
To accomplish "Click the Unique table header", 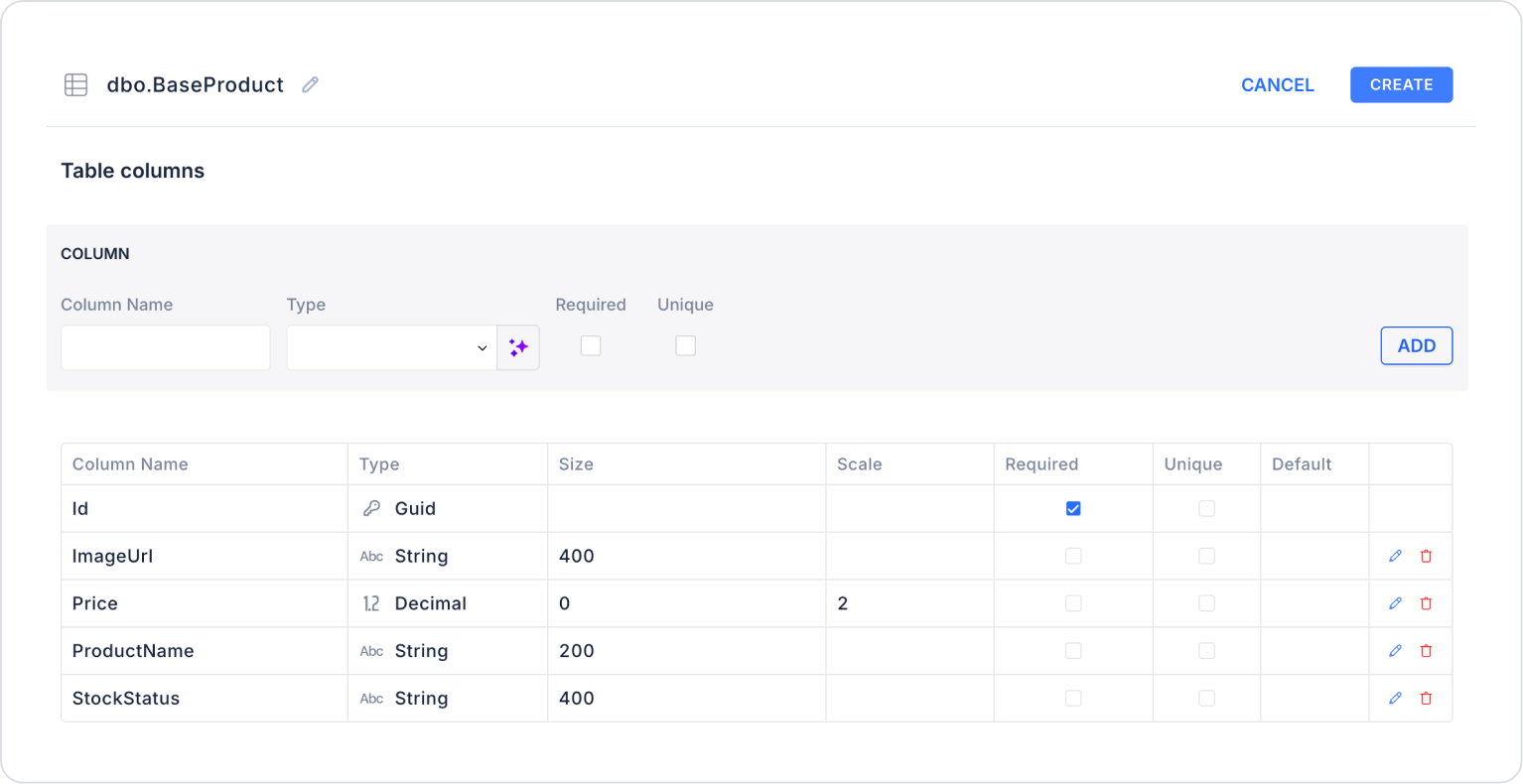I will [x=1193, y=464].
